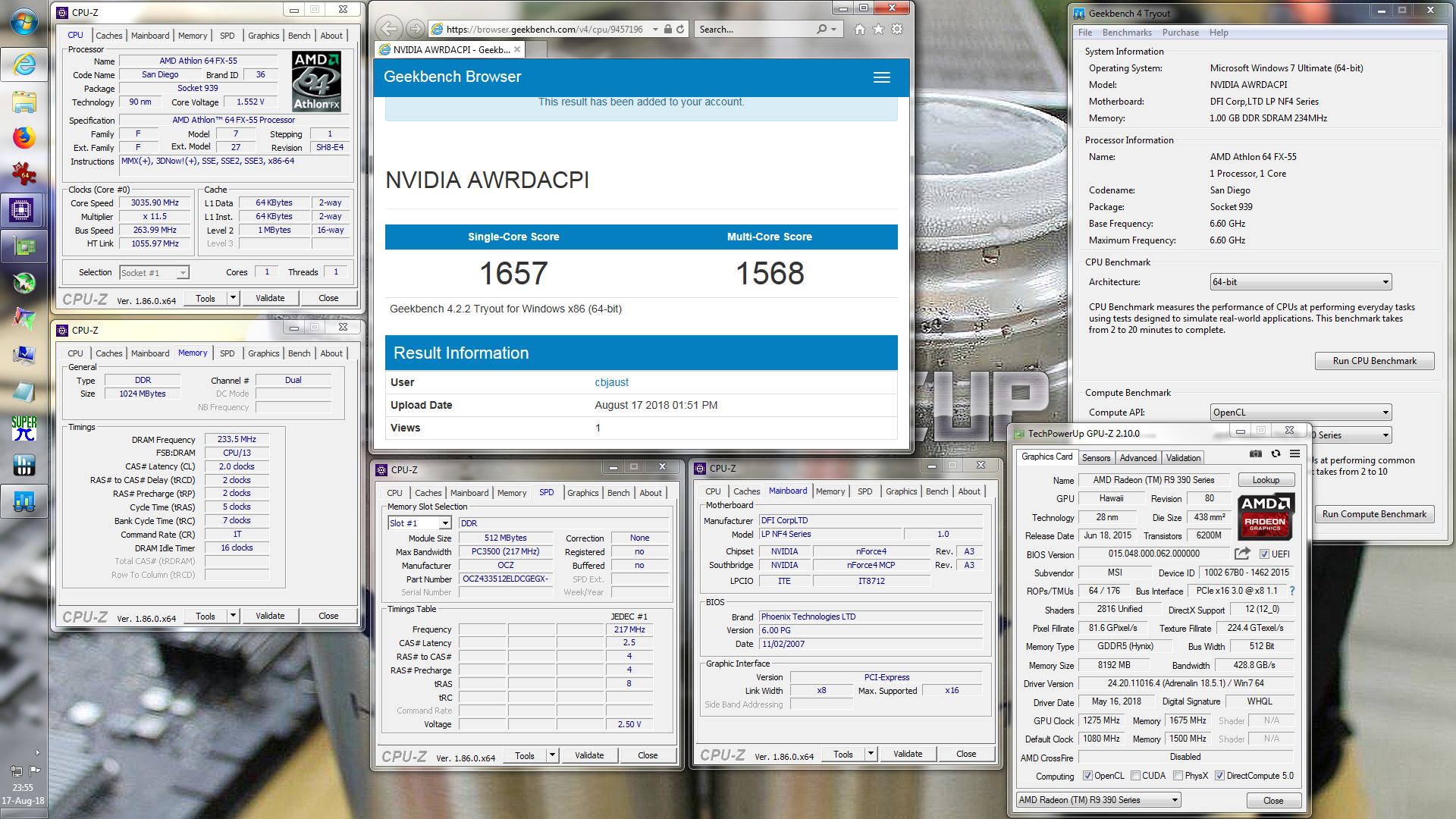This screenshot has height=819, width=1456.
Task: Click the GPU-Z refresh icon
Action: point(1276,453)
